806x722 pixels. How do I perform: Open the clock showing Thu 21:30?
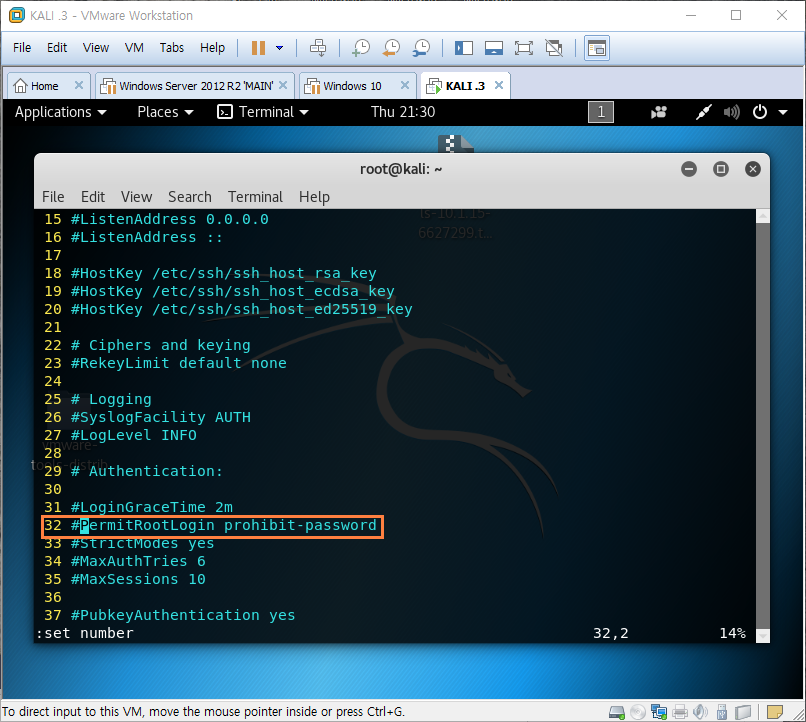[x=403, y=112]
